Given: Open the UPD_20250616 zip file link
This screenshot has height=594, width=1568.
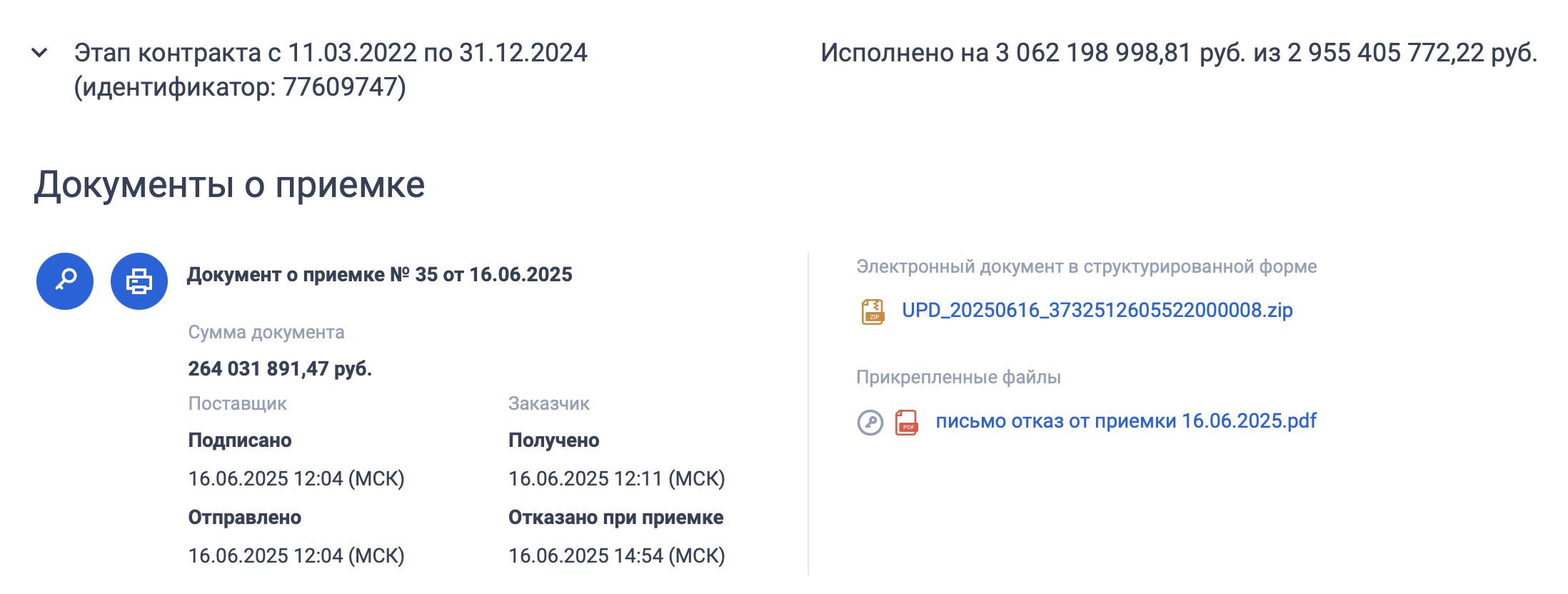Looking at the screenshot, I should pyautogui.click(x=1097, y=311).
